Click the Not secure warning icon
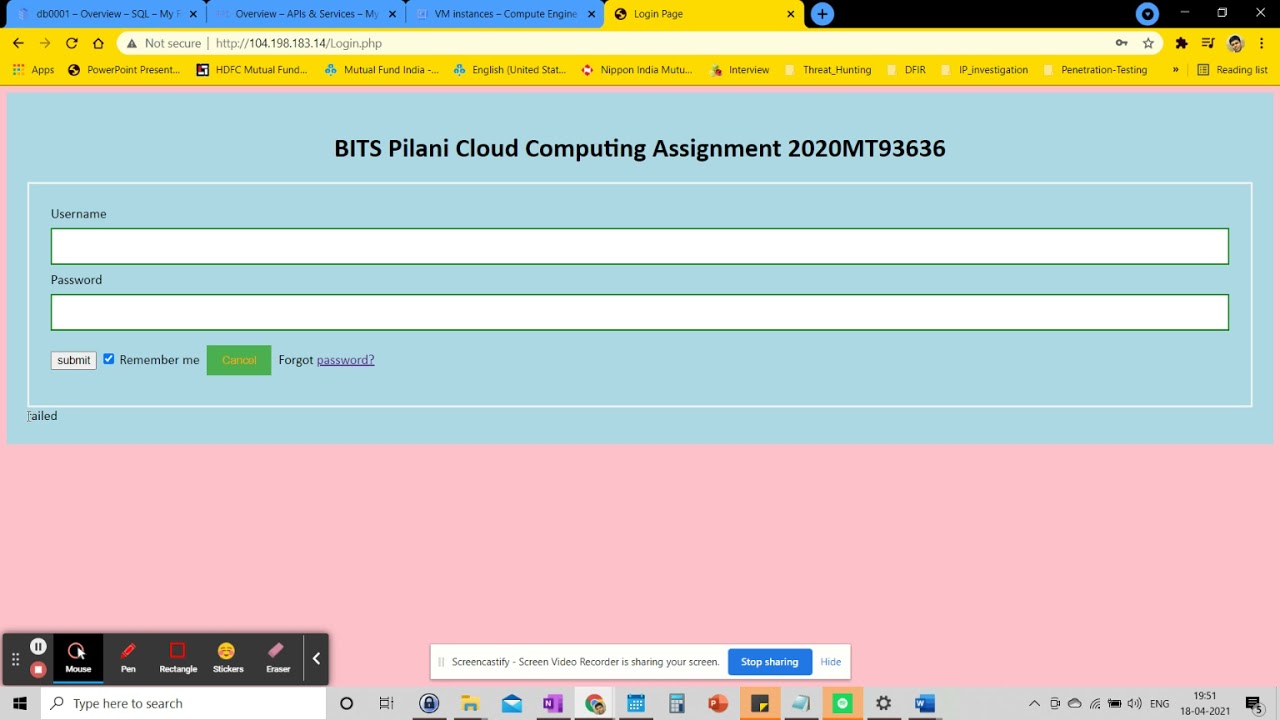Viewport: 1280px width, 720px height. tap(131, 43)
